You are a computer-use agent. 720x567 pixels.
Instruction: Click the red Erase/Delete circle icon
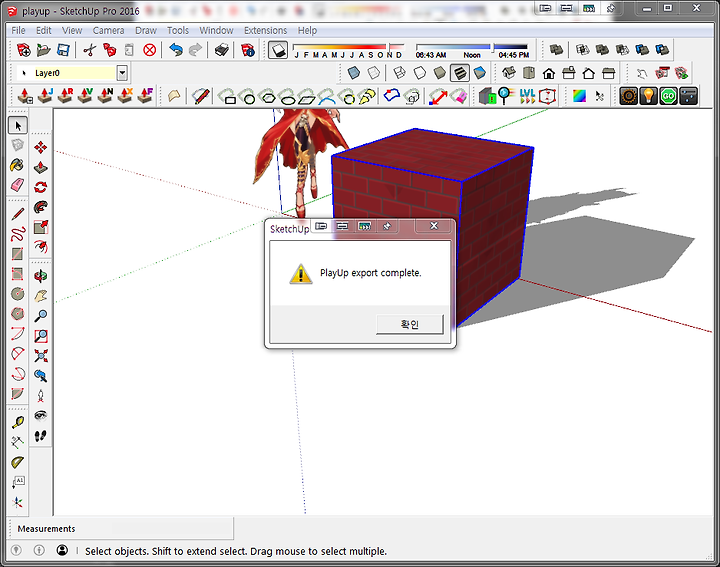point(150,50)
